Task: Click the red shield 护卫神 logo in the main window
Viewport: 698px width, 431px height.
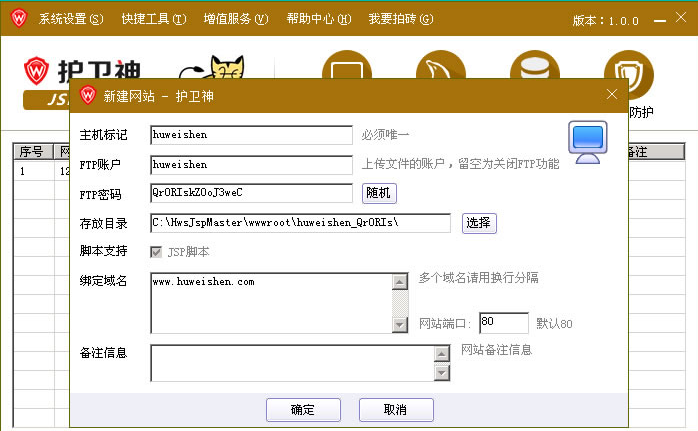Action: [36, 70]
